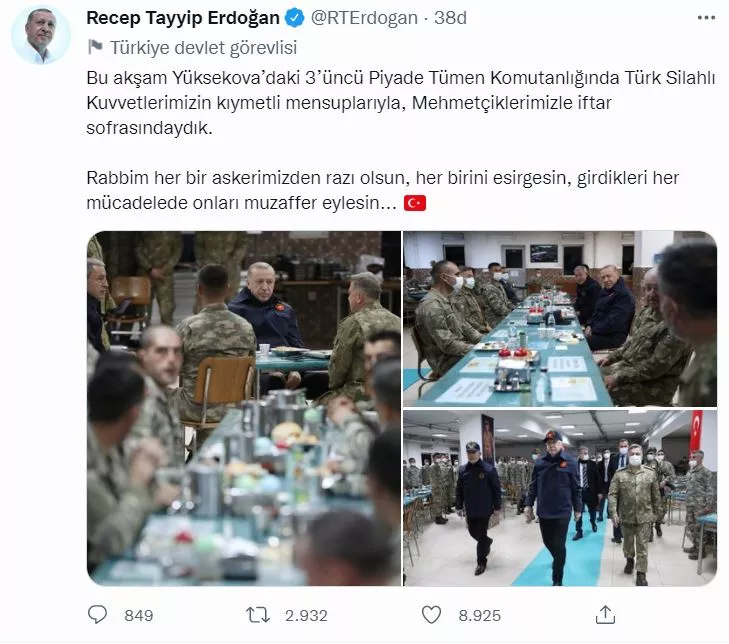Click the 849 replies count
The width and height of the screenshot is (729, 644).
click(x=139, y=616)
